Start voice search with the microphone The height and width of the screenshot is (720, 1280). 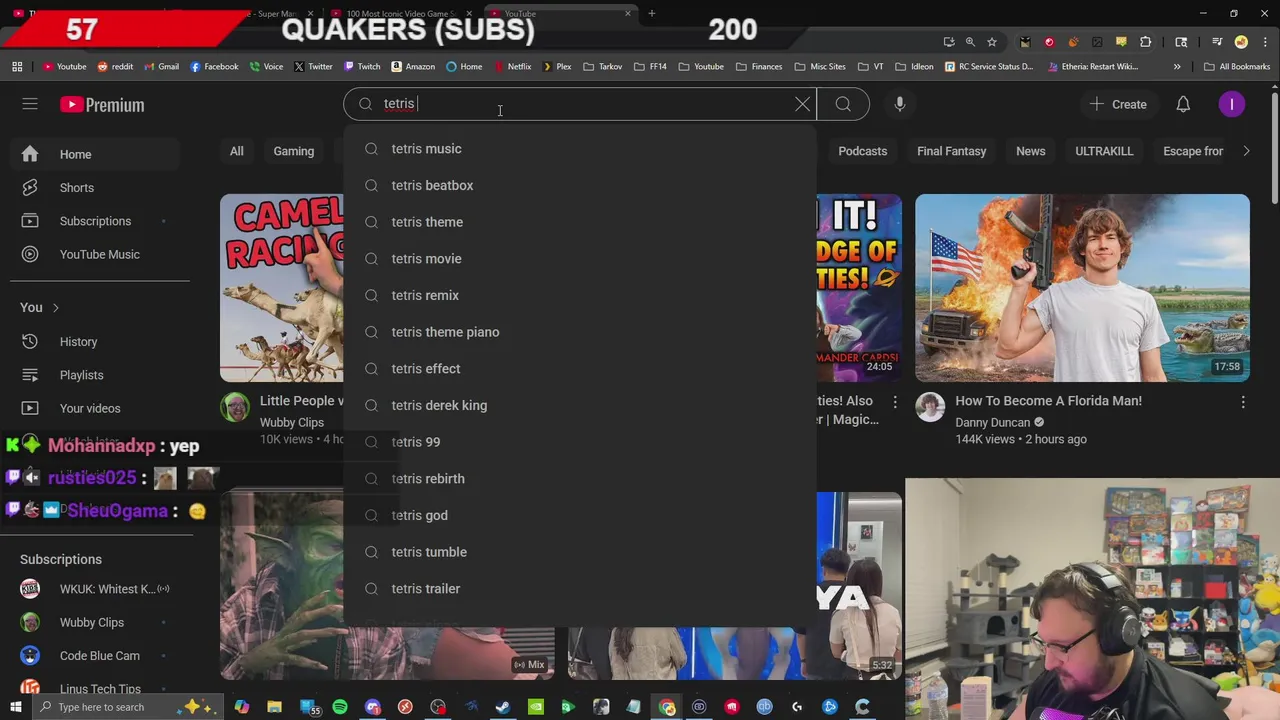click(900, 104)
